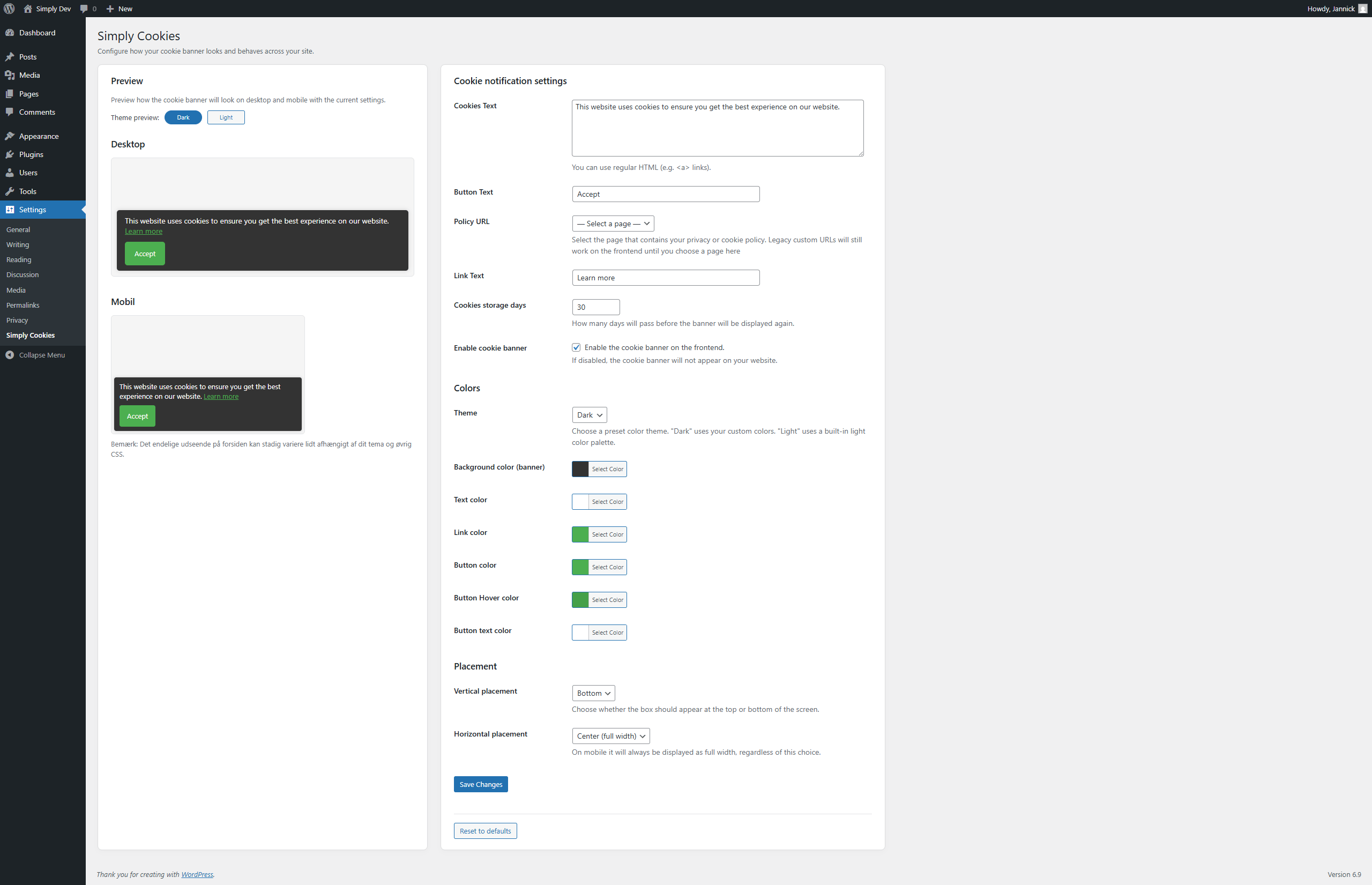Click Reset to defaults button
Image resolution: width=1372 pixels, height=885 pixels.
point(485,831)
